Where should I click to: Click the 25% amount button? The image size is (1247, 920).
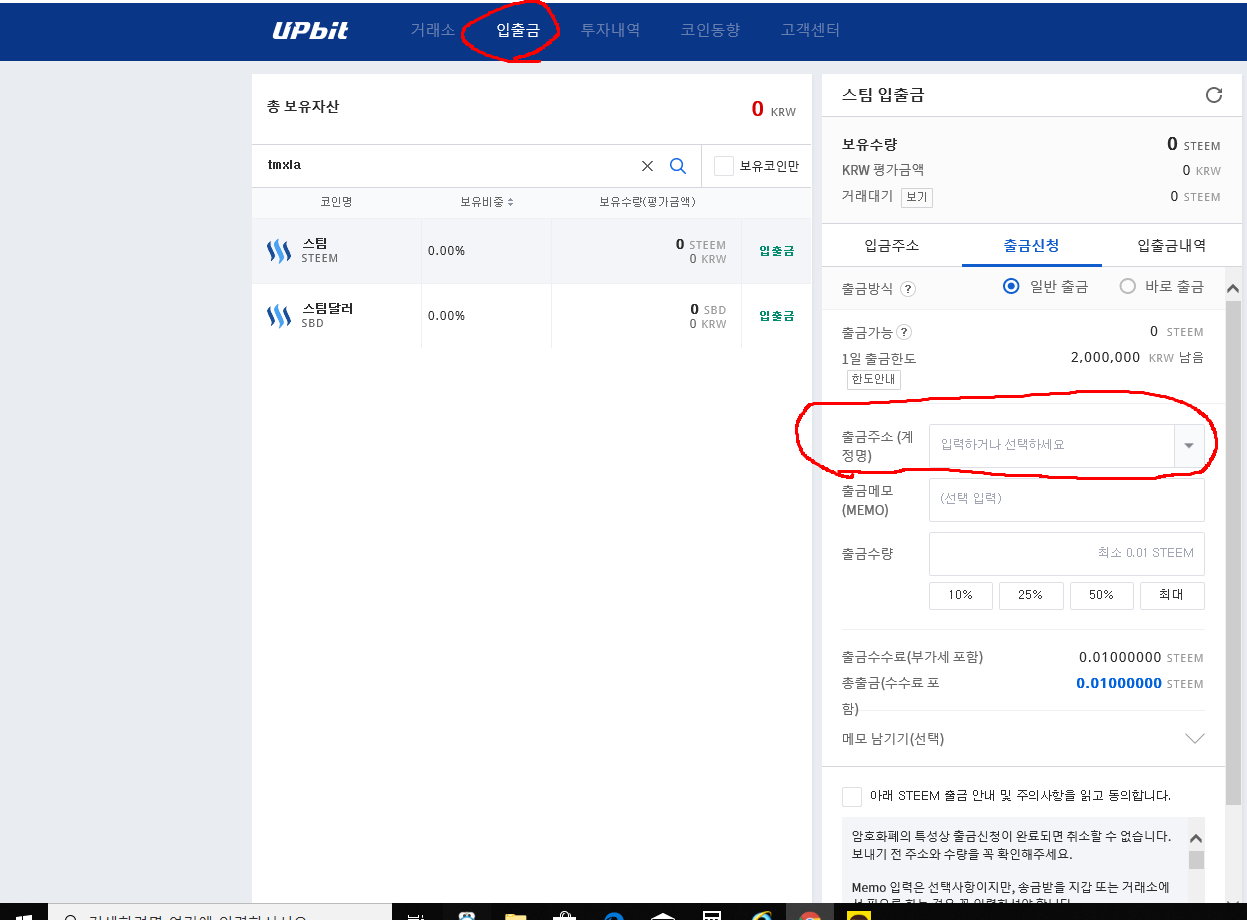coord(1031,595)
